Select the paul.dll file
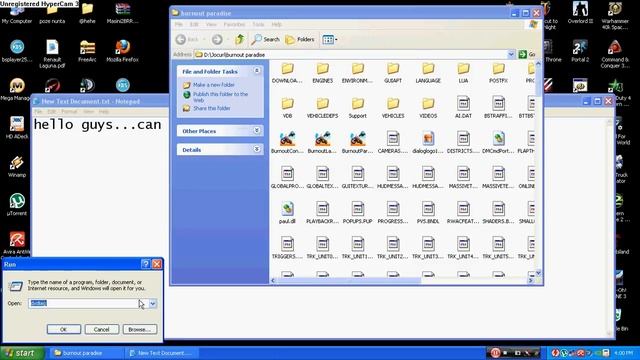 tap(287, 213)
